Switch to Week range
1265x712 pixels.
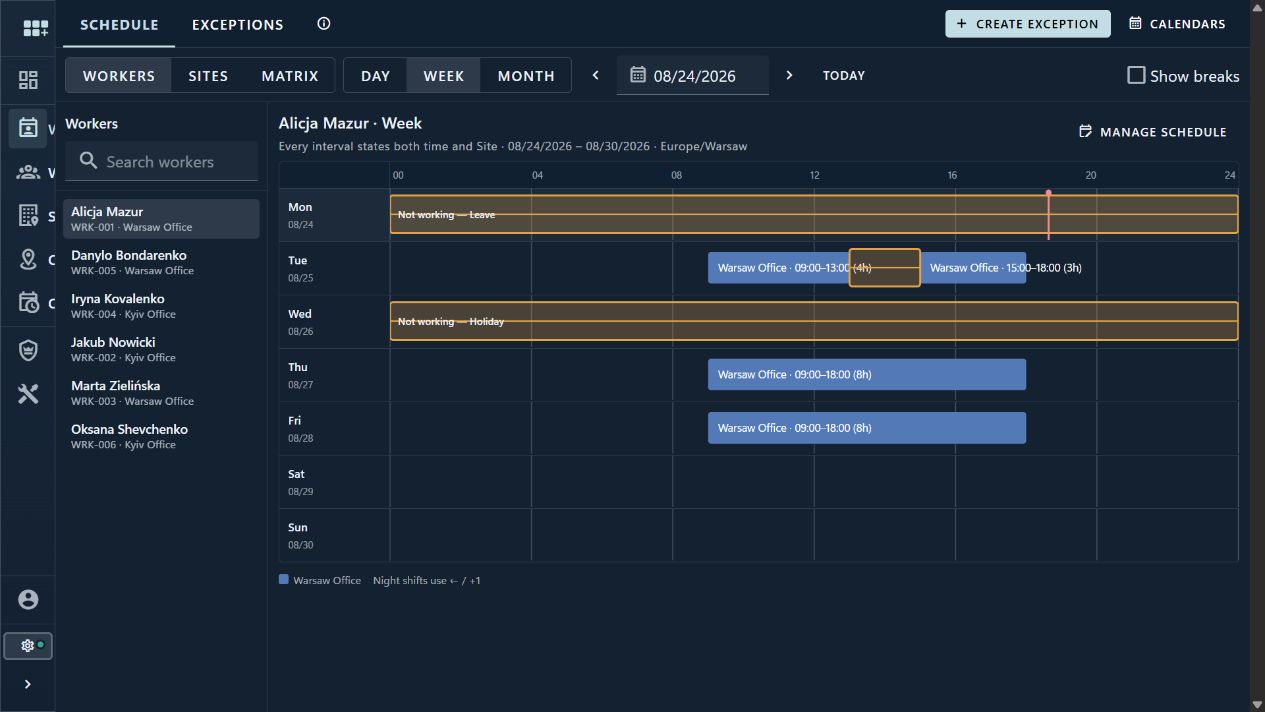point(444,75)
